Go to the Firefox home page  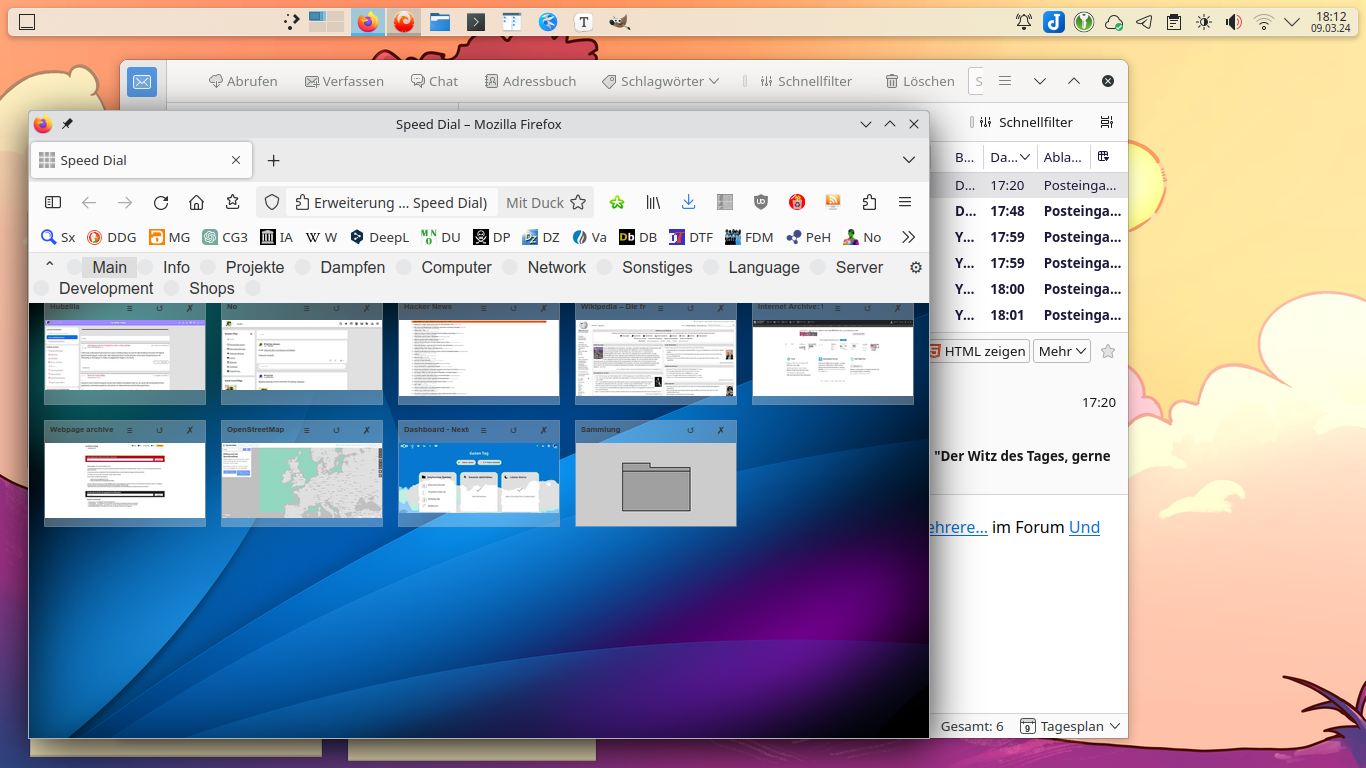196,203
